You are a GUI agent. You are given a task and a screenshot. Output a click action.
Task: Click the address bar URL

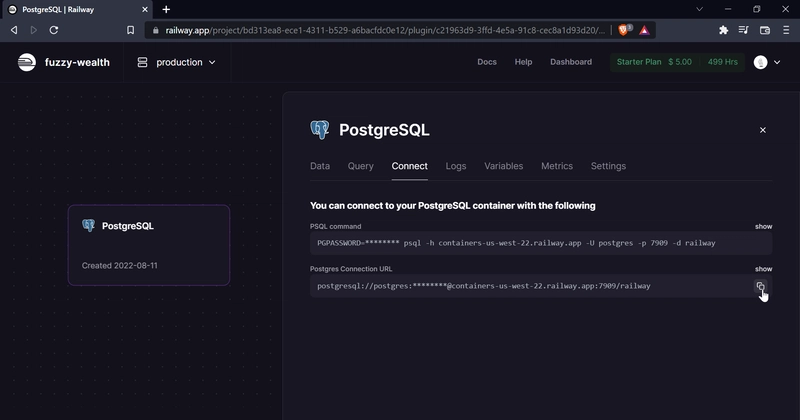point(385,30)
